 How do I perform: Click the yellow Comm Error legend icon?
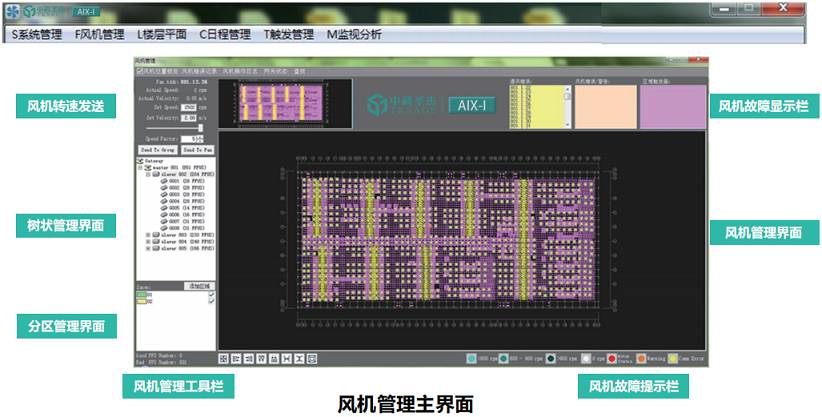pos(673,357)
